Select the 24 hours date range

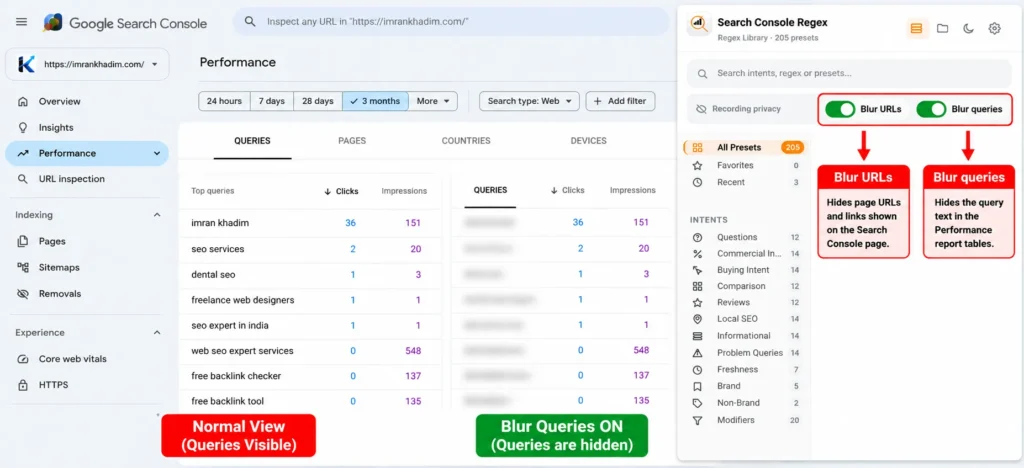point(224,101)
